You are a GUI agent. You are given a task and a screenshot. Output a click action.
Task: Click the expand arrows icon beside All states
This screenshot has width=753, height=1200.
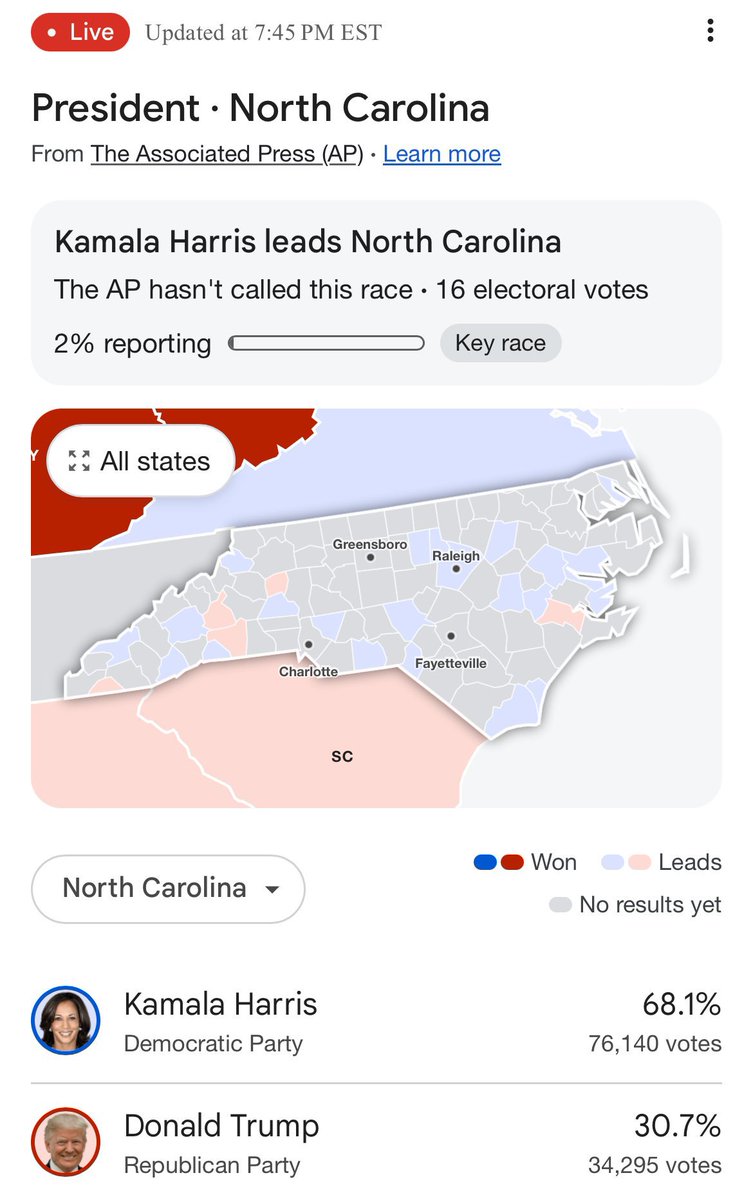(78, 461)
